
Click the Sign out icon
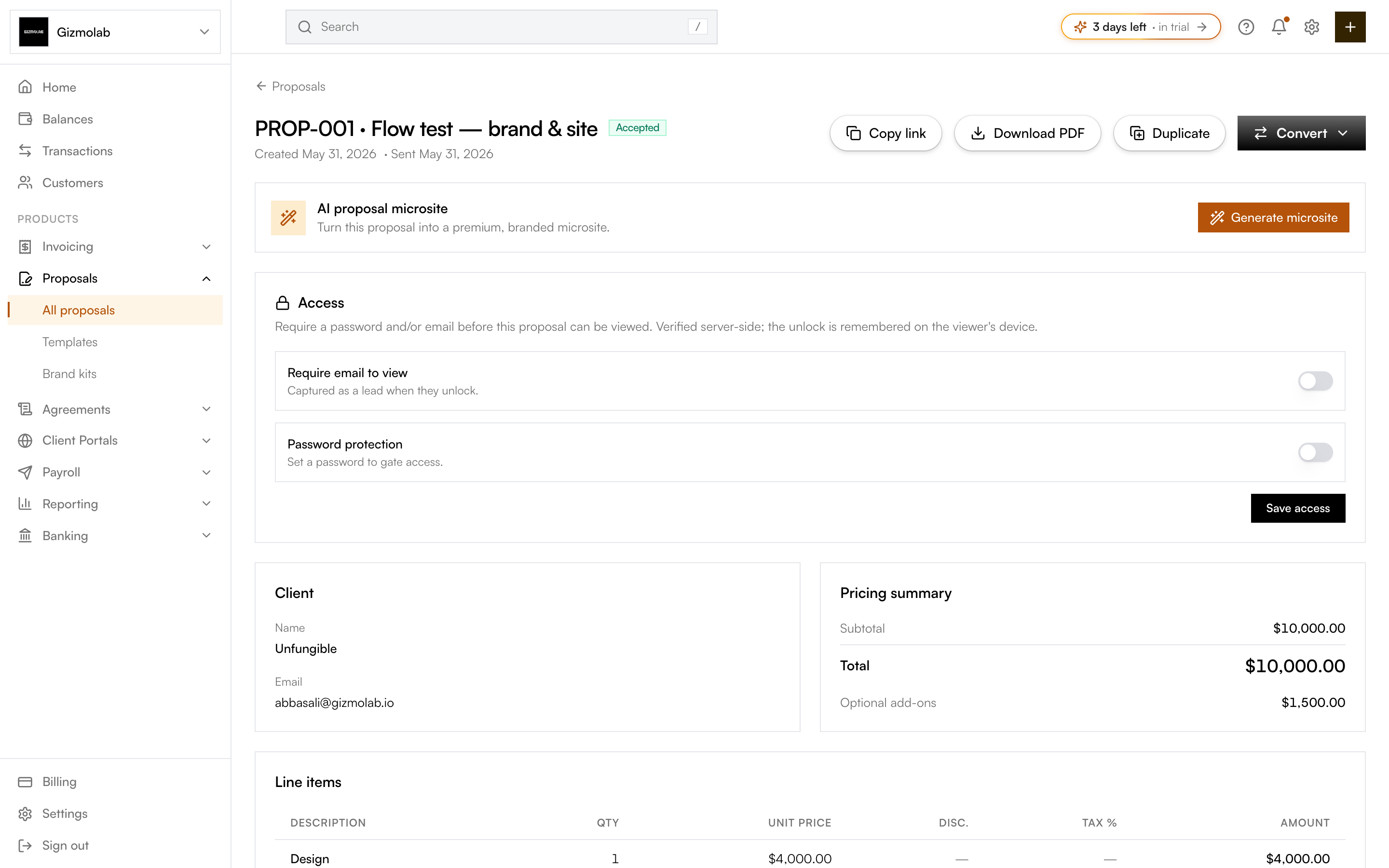25,845
